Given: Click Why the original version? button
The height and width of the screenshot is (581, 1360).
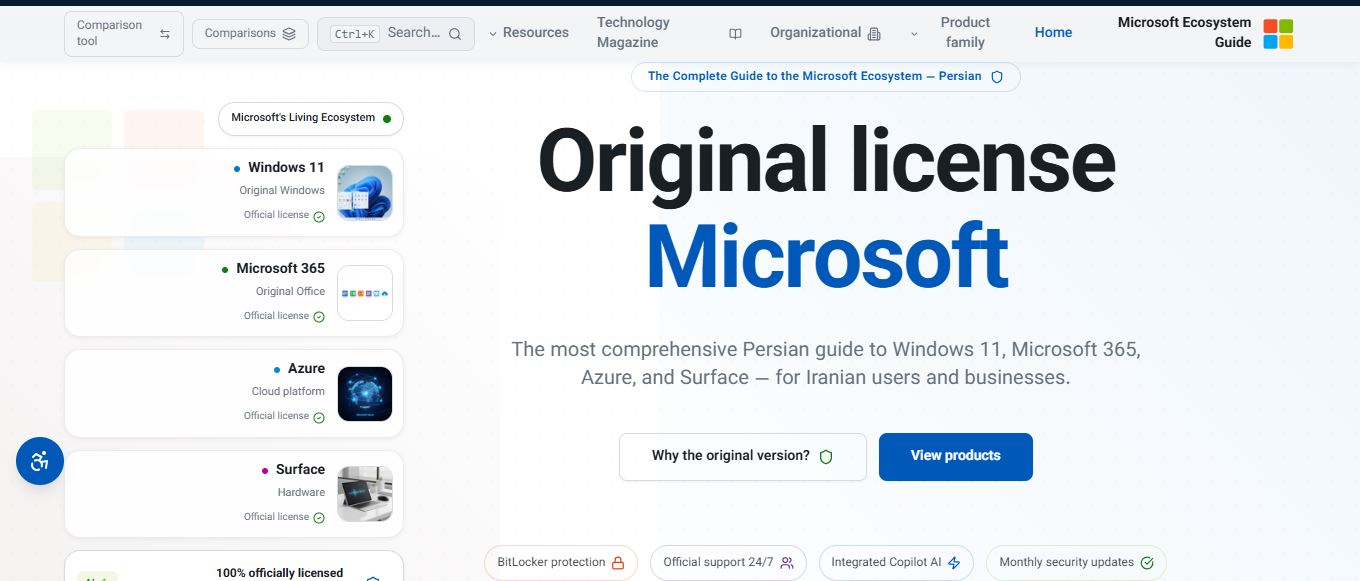Looking at the screenshot, I should tap(743, 457).
